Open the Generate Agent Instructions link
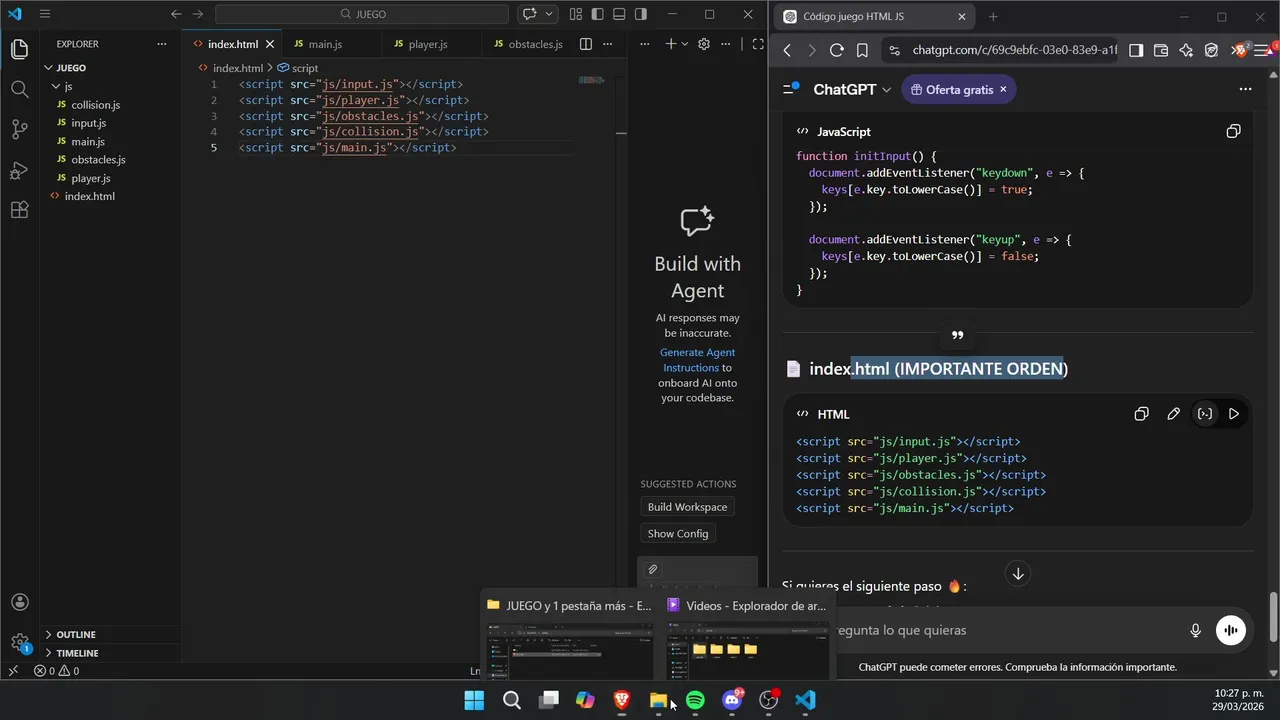Viewport: 1280px width, 720px height. (x=697, y=360)
